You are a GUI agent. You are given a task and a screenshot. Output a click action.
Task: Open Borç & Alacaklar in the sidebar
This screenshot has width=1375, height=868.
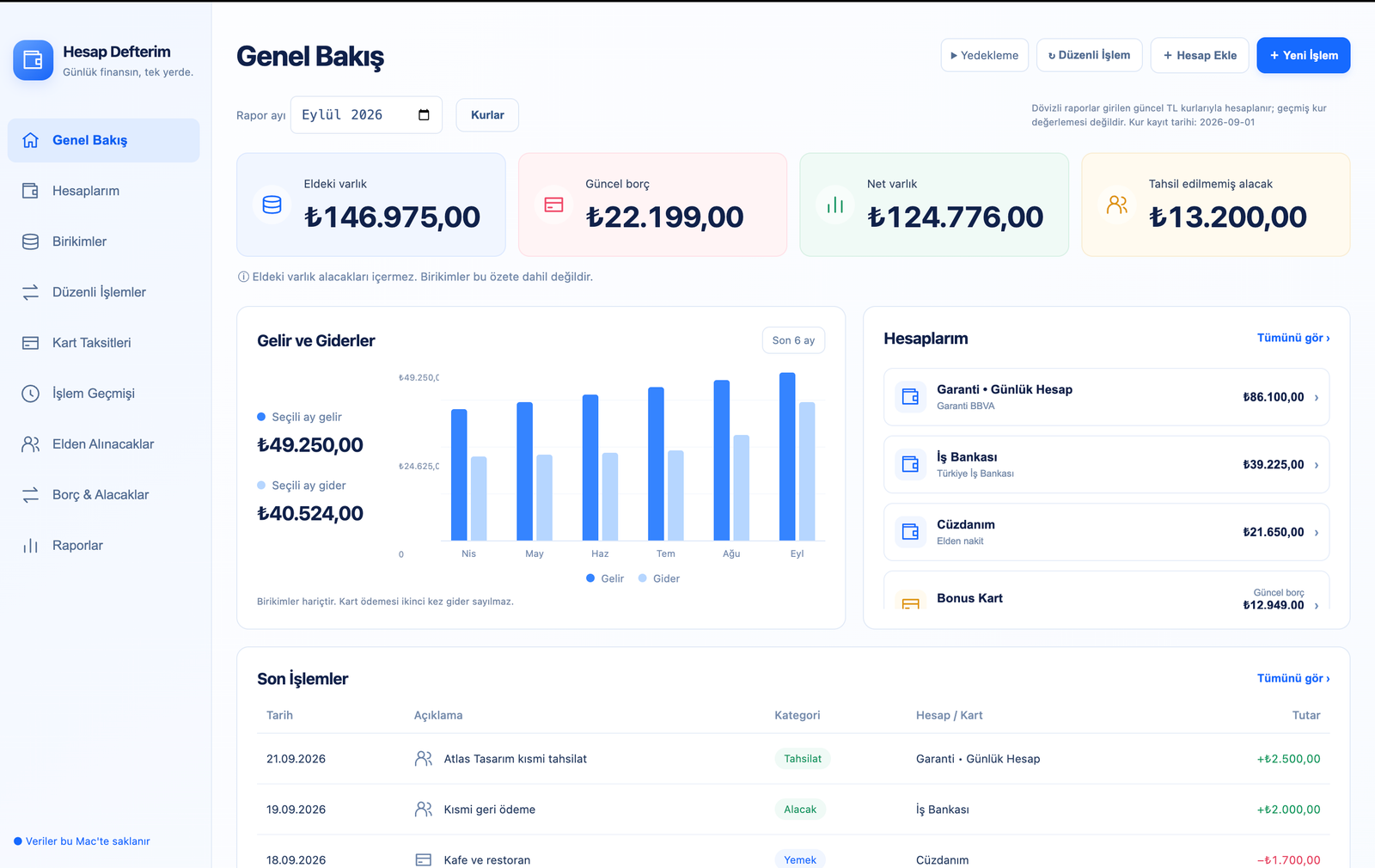[104, 495]
